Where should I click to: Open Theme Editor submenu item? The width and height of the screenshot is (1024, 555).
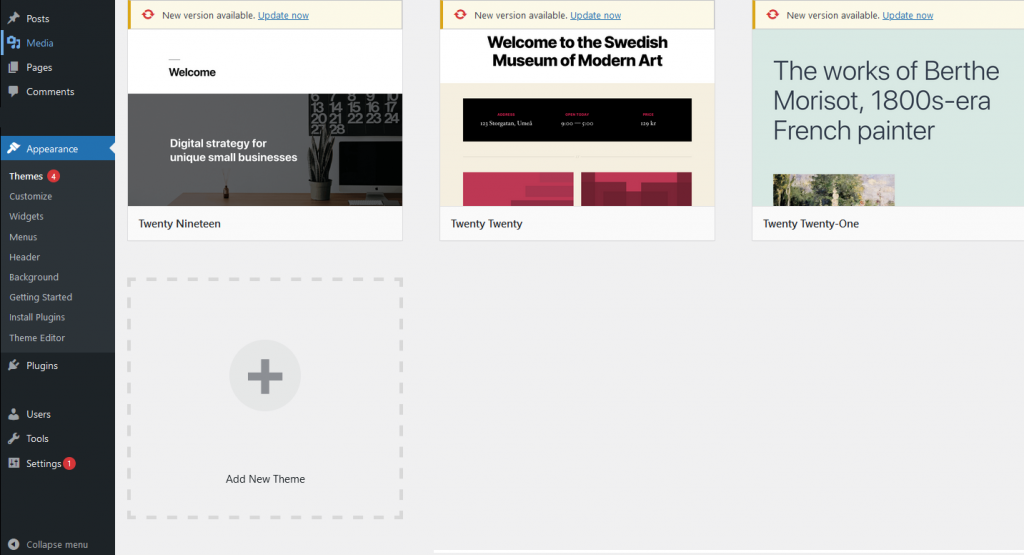(37, 338)
